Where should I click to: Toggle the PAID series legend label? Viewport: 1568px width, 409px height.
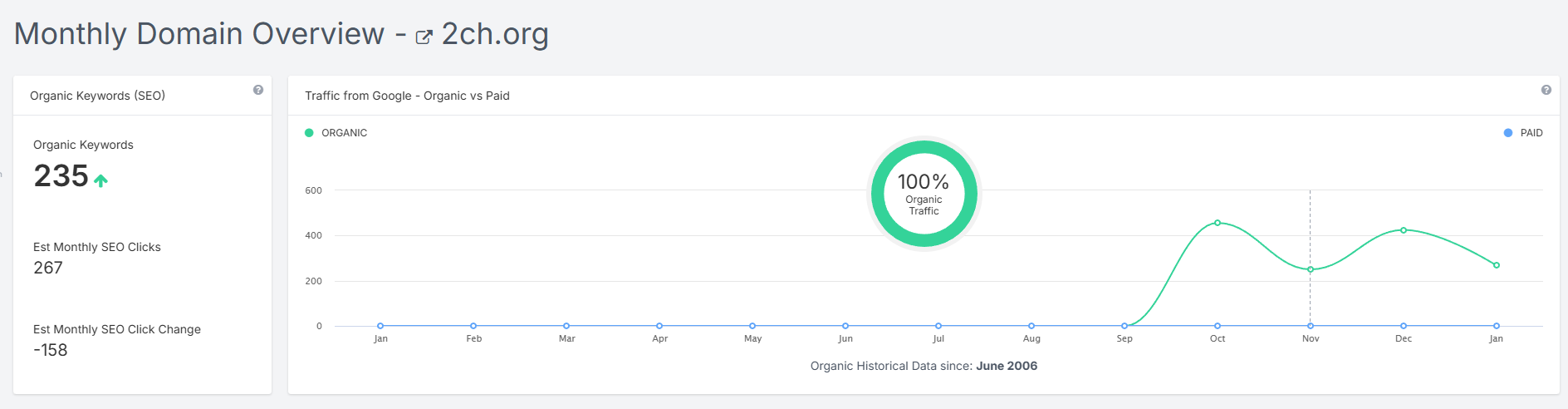(x=1531, y=133)
